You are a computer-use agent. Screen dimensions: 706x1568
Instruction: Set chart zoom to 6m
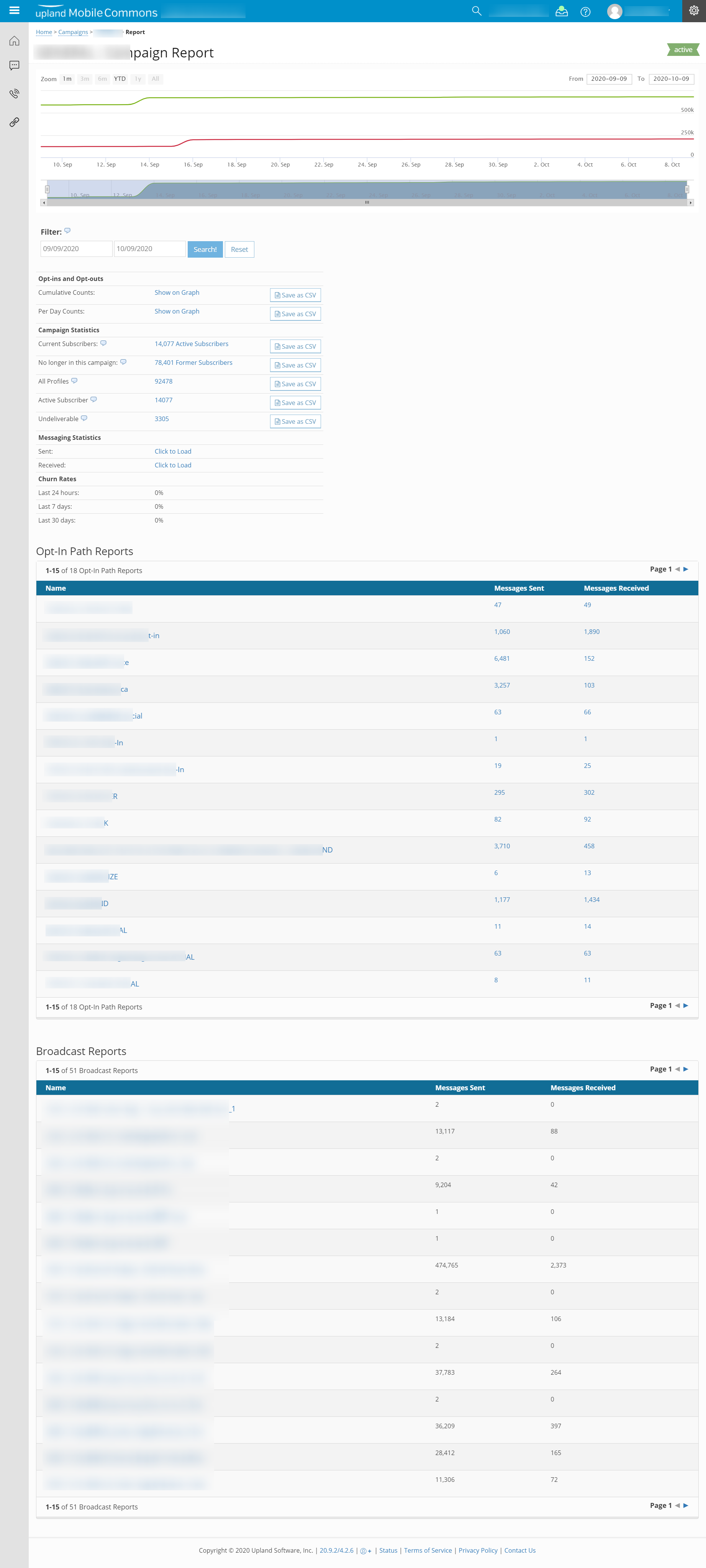pos(102,79)
